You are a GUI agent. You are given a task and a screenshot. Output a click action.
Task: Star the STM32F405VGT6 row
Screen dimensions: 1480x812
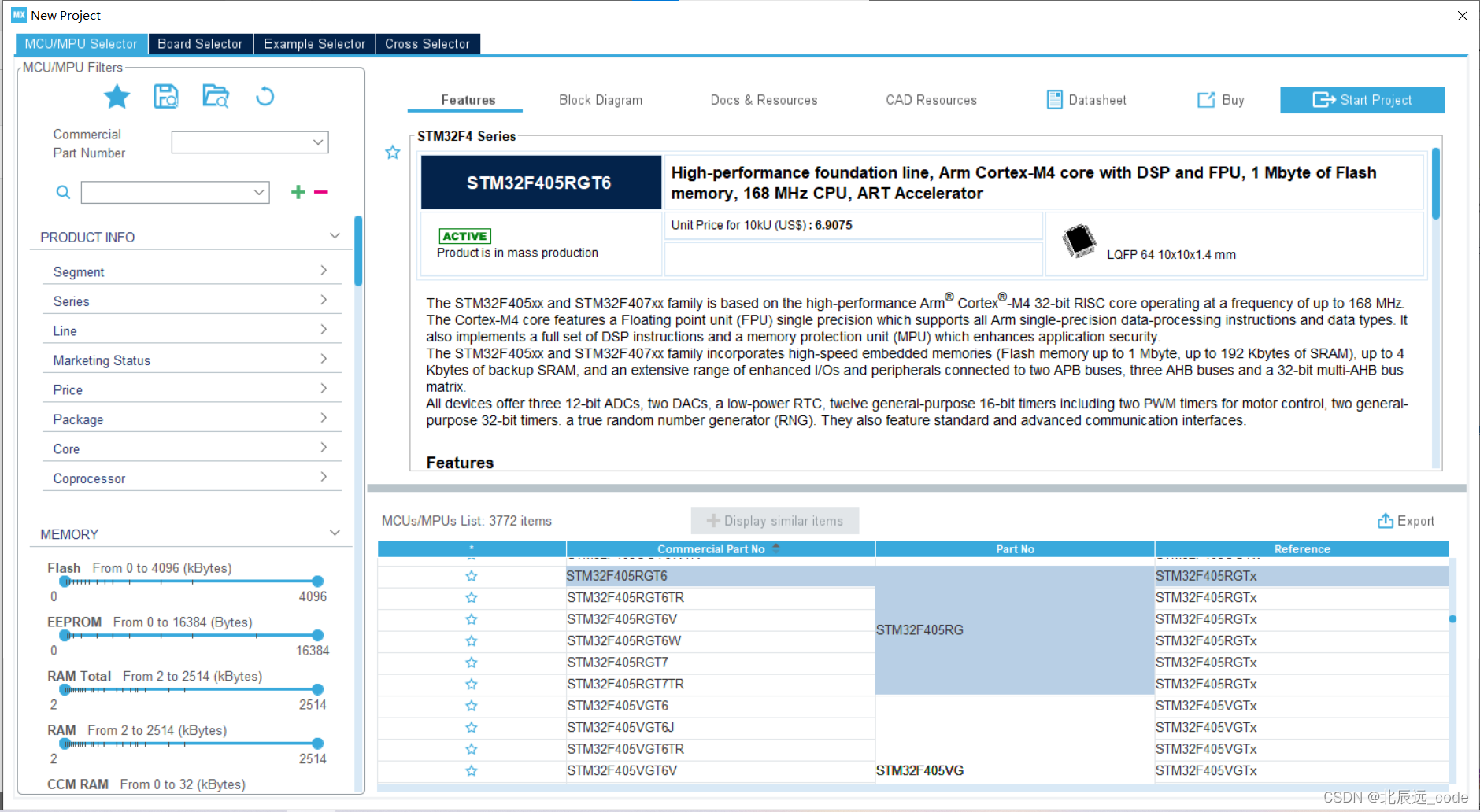click(x=471, y=706)
